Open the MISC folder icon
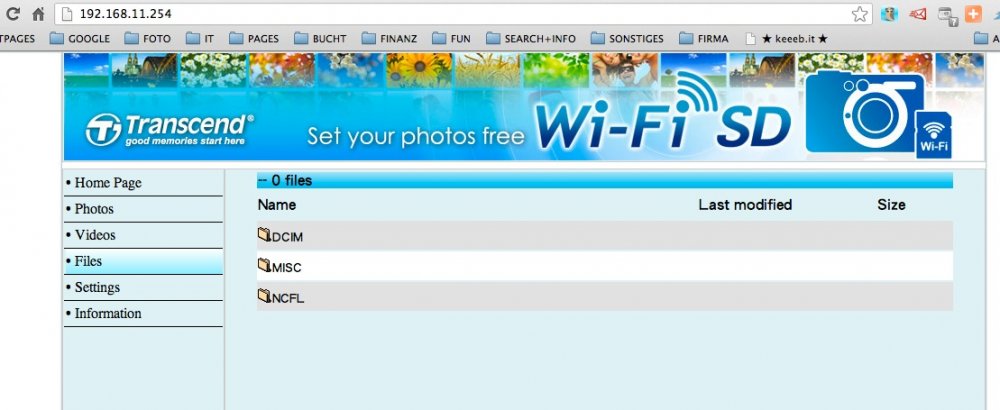 [x=265, y=265]
